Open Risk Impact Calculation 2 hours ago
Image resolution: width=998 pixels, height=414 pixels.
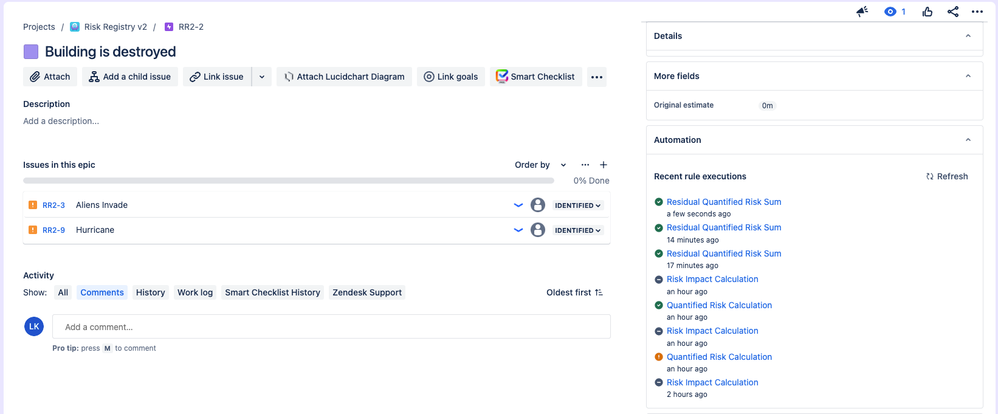[712, 382]
